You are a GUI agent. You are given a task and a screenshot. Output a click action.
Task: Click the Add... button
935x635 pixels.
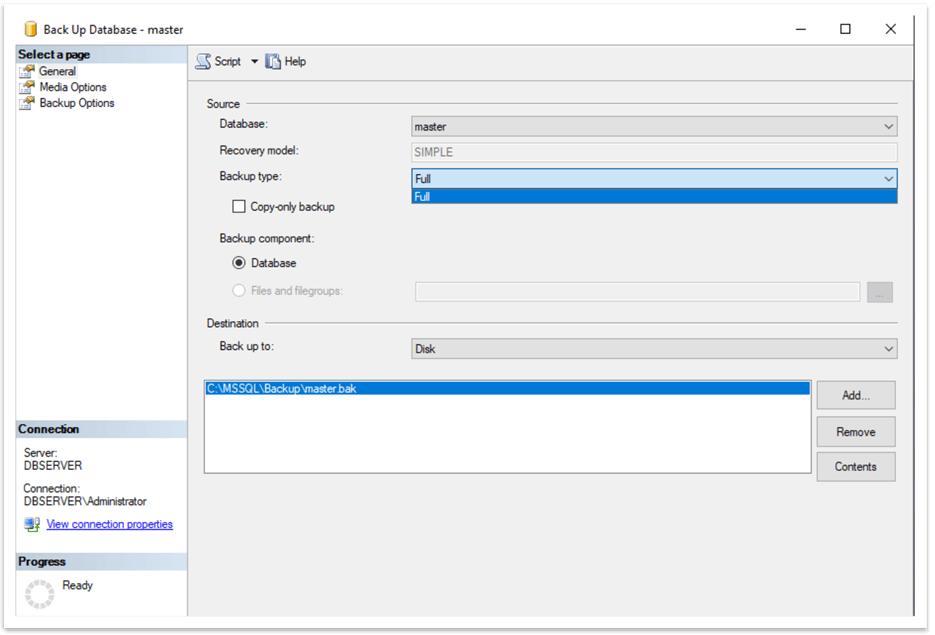point(855,396)
